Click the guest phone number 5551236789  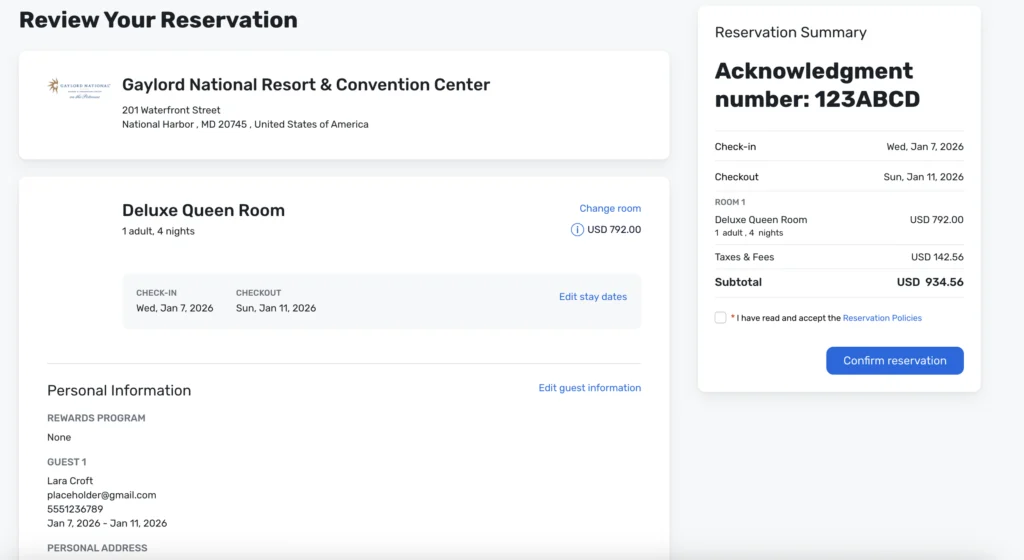tap(75, 509)
